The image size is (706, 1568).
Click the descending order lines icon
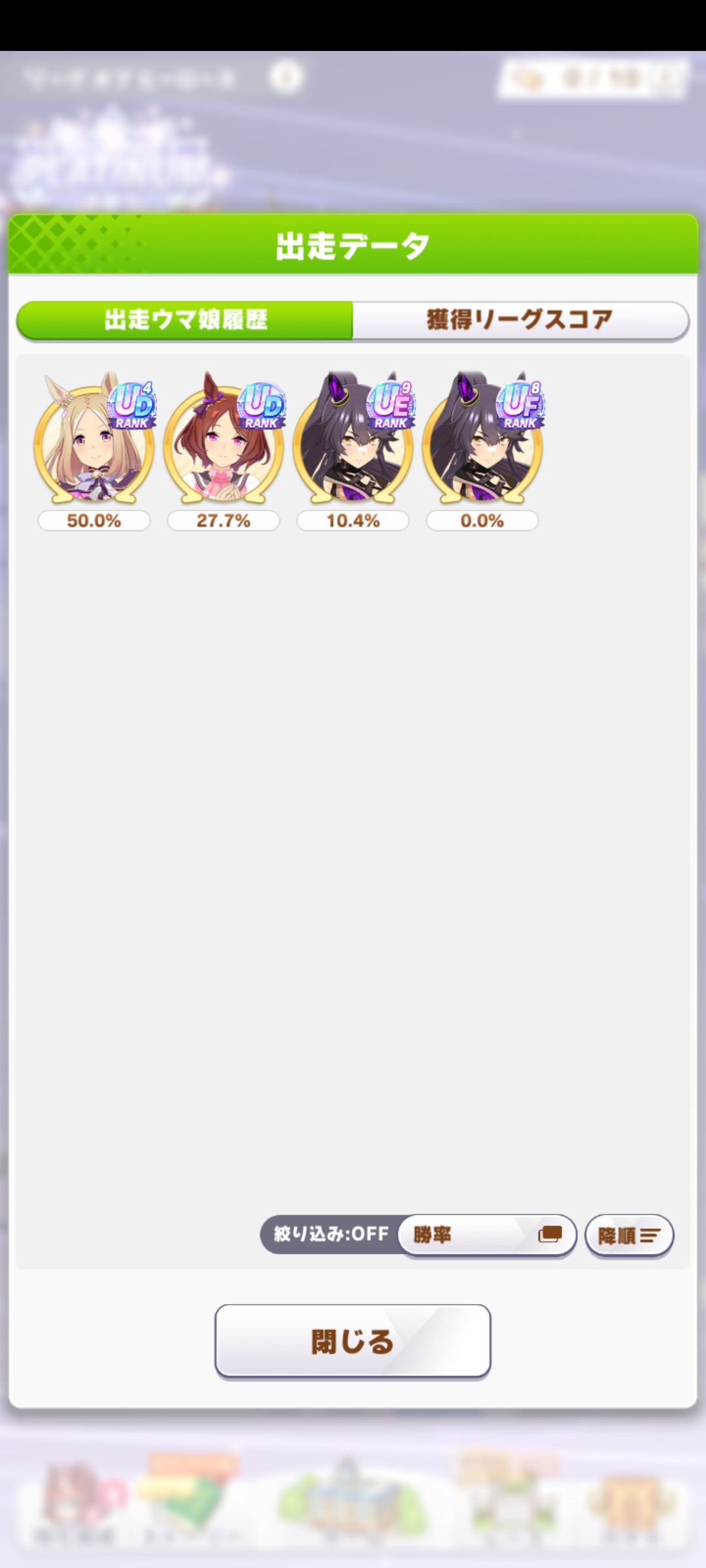tap(650, 1235)
